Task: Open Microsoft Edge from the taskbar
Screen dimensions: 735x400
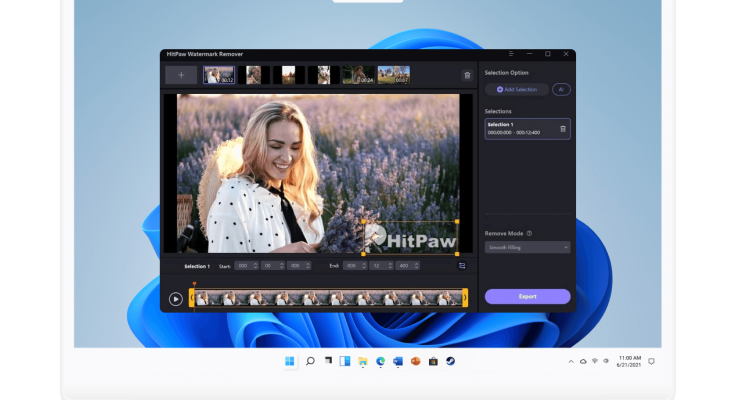Action: (x=380, y=361)
